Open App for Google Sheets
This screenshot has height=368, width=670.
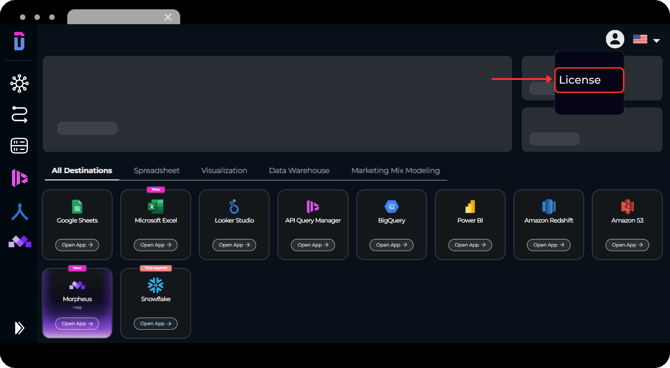[x=77, y=245]
